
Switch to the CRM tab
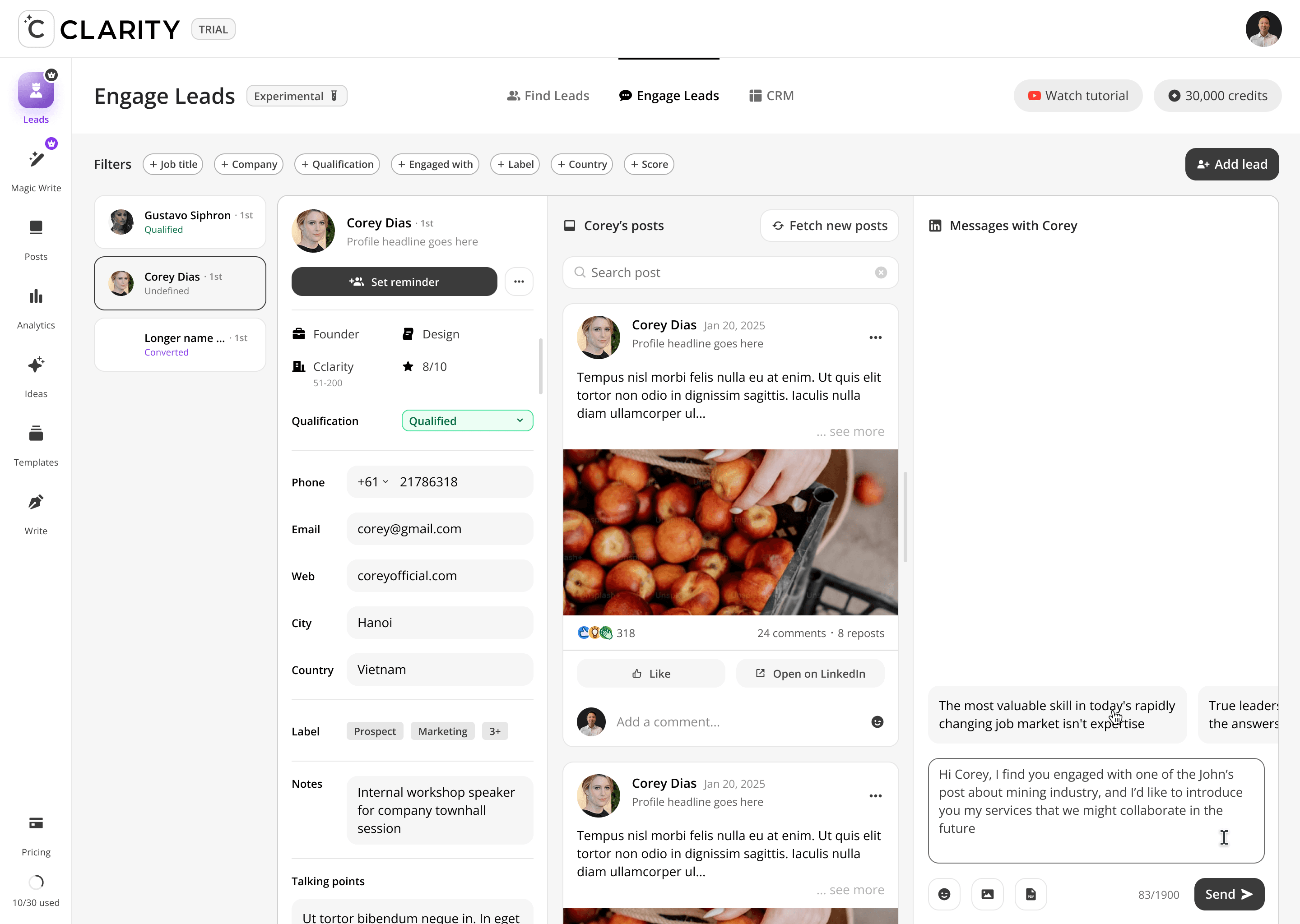[x=771, y=96]
